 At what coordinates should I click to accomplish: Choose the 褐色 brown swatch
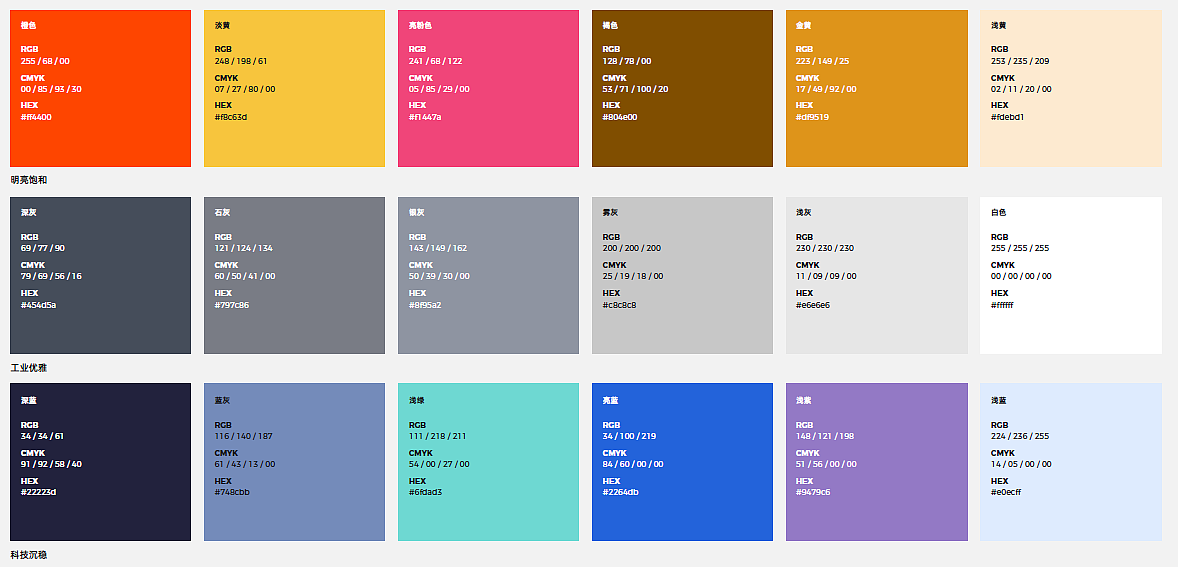coord(682,89)
